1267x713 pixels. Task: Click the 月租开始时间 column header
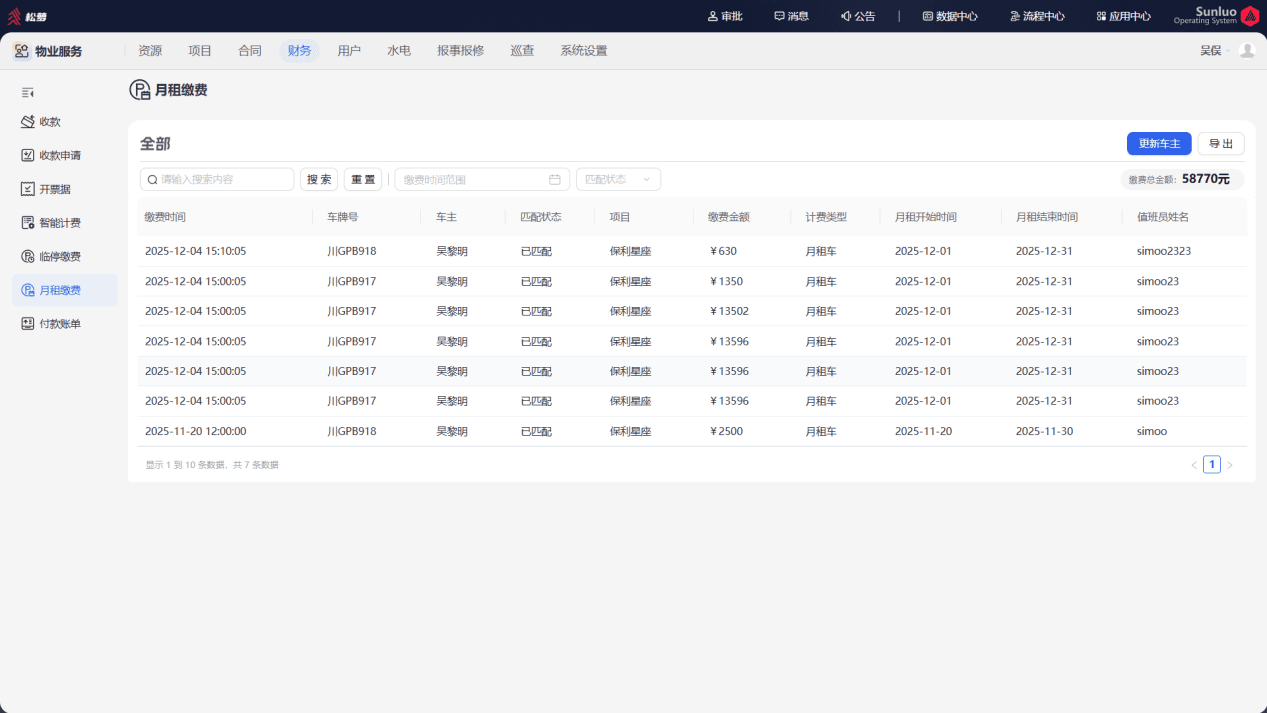[925, 217]
